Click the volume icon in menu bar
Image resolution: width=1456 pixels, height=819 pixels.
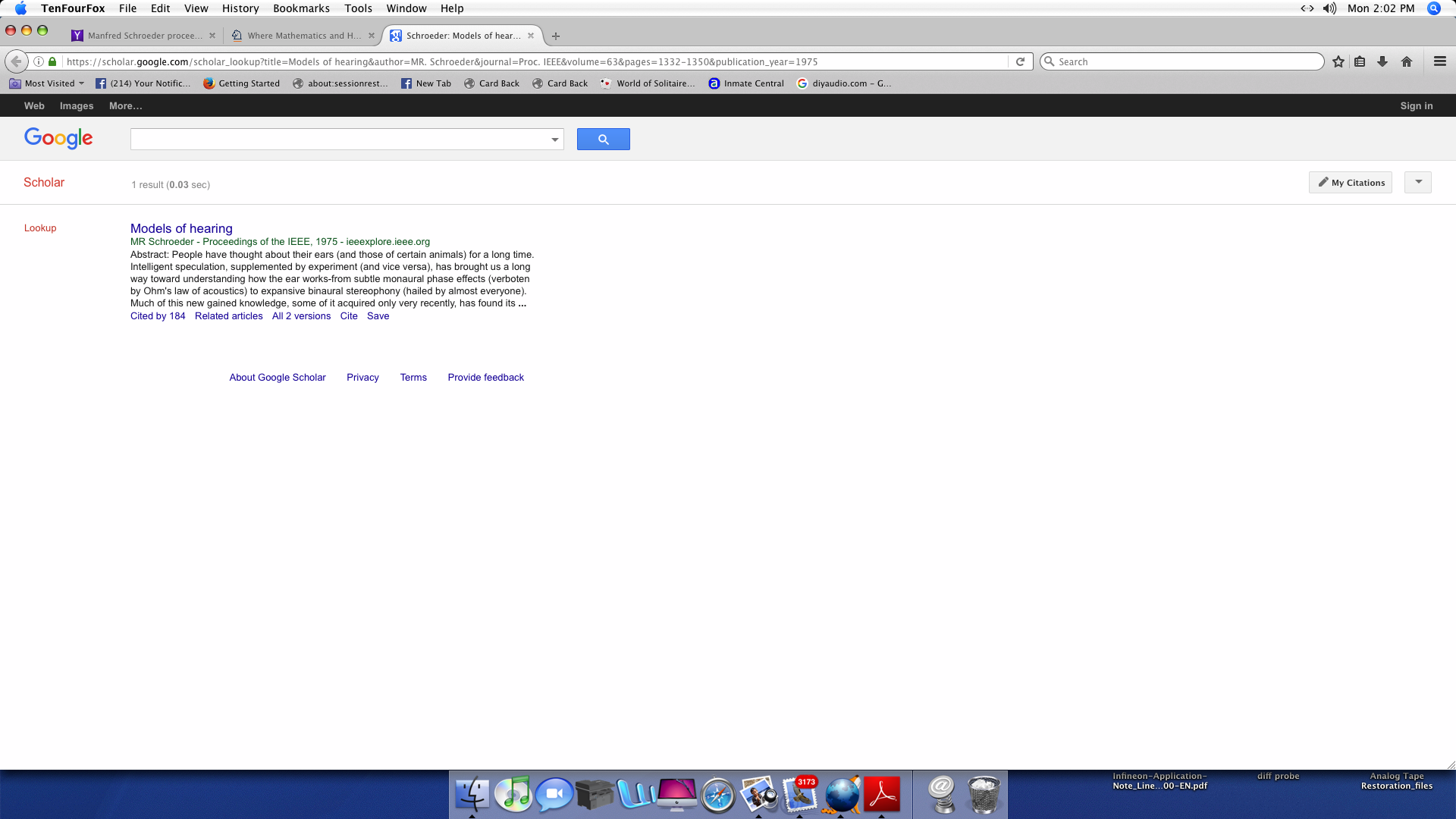pos(1329,8)
